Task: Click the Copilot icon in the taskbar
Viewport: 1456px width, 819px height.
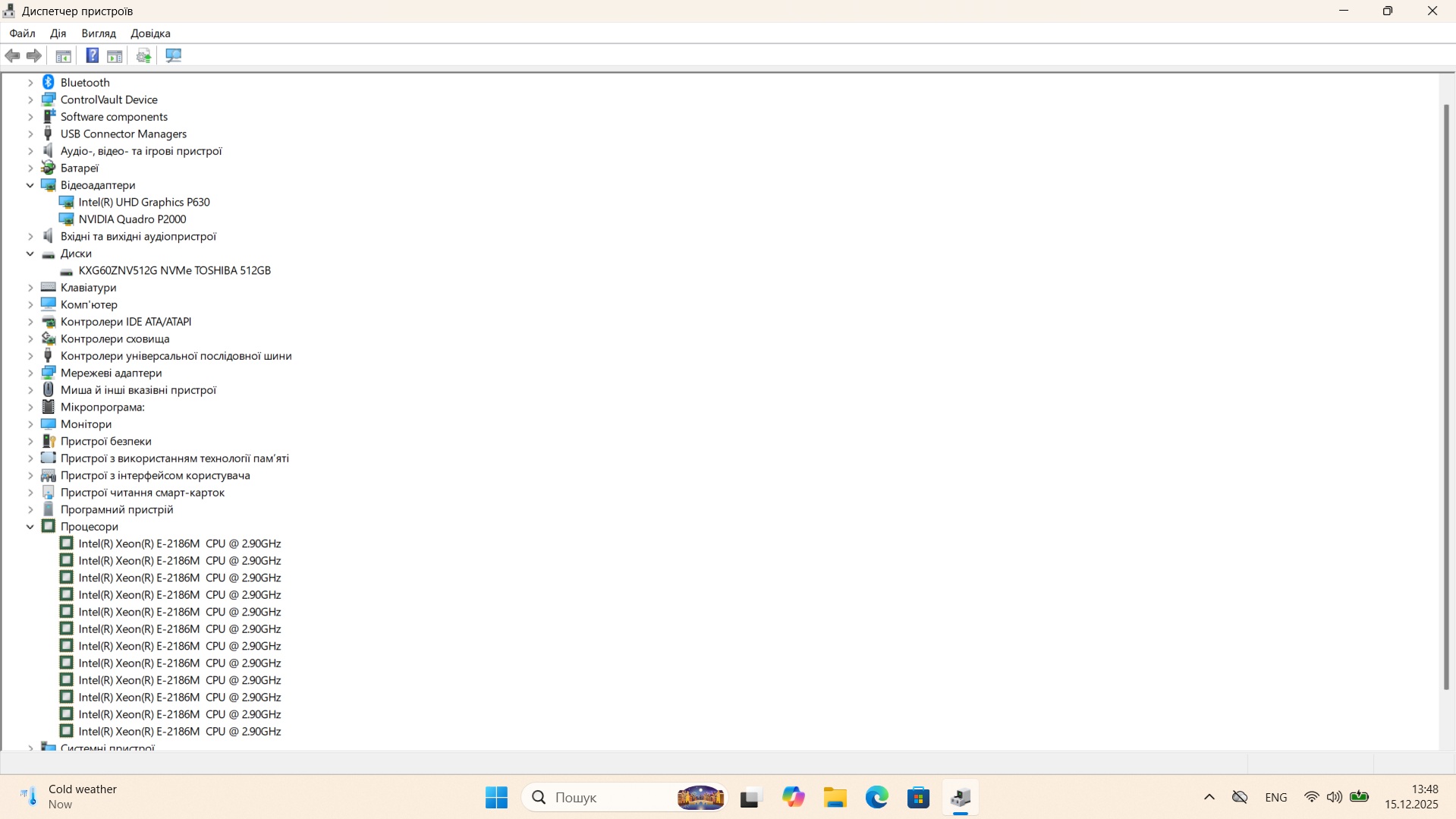Action: tap(793, 798)
